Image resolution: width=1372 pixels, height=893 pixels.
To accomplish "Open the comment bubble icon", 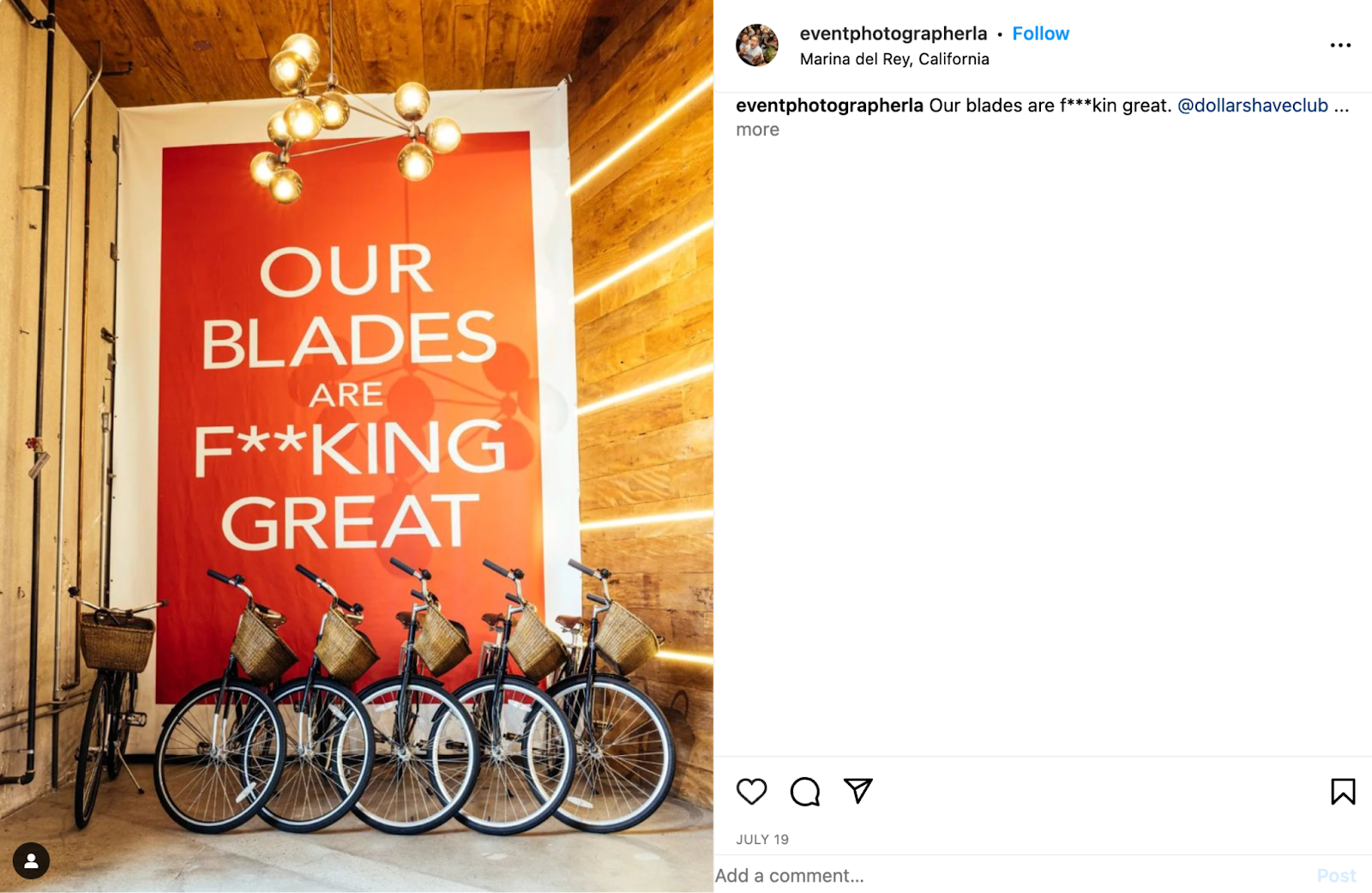I will click(805, 792).
